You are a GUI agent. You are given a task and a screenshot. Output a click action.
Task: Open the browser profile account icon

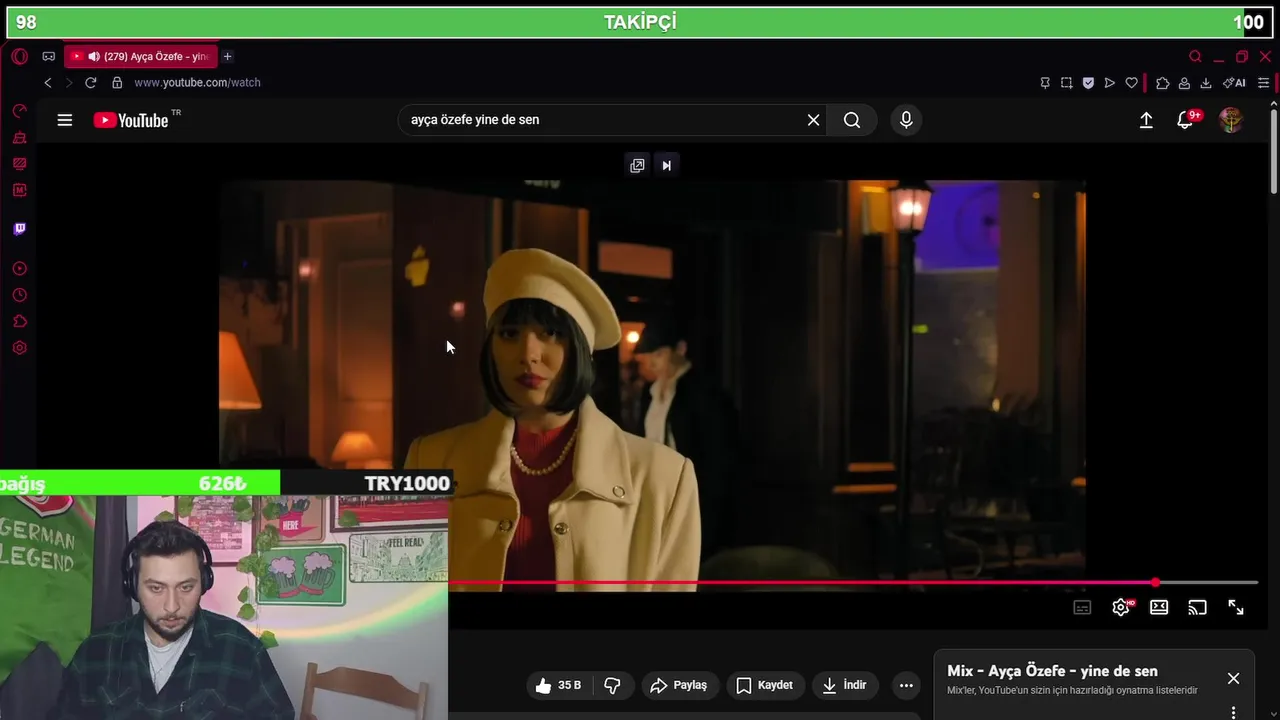1184,83
